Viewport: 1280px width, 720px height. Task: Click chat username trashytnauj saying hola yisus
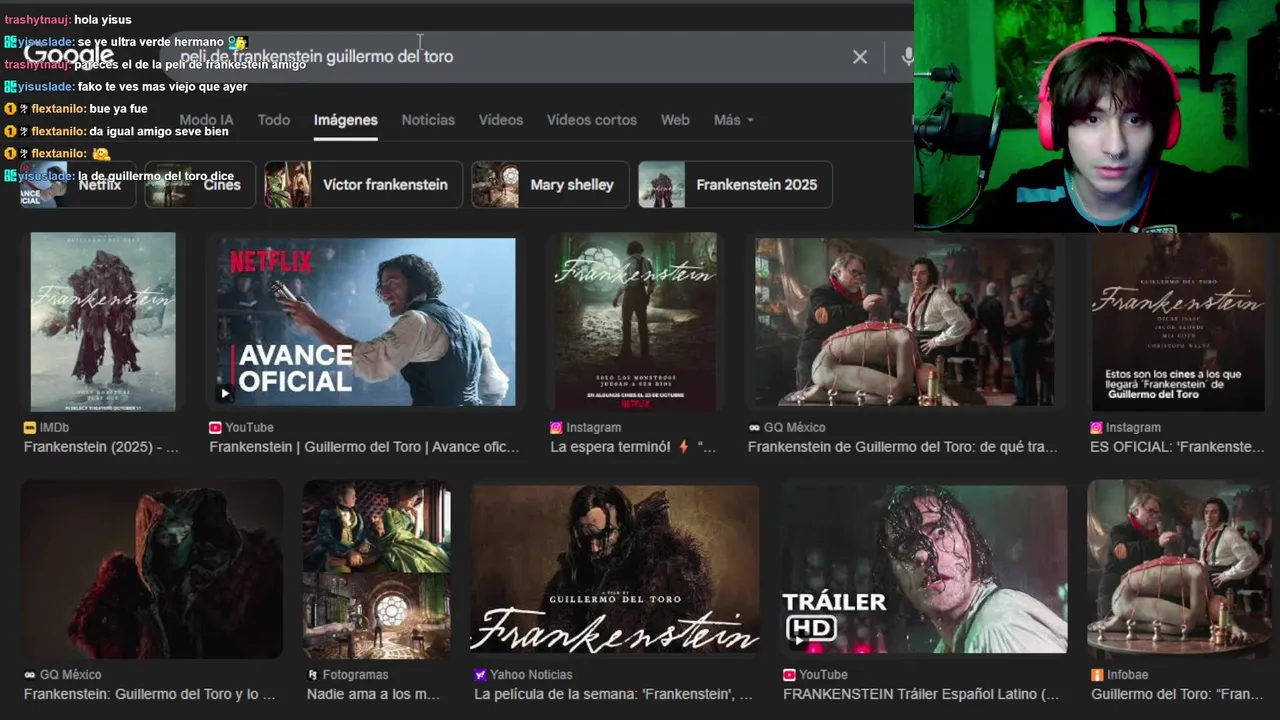pyautogui.click(x=38, y=19)
